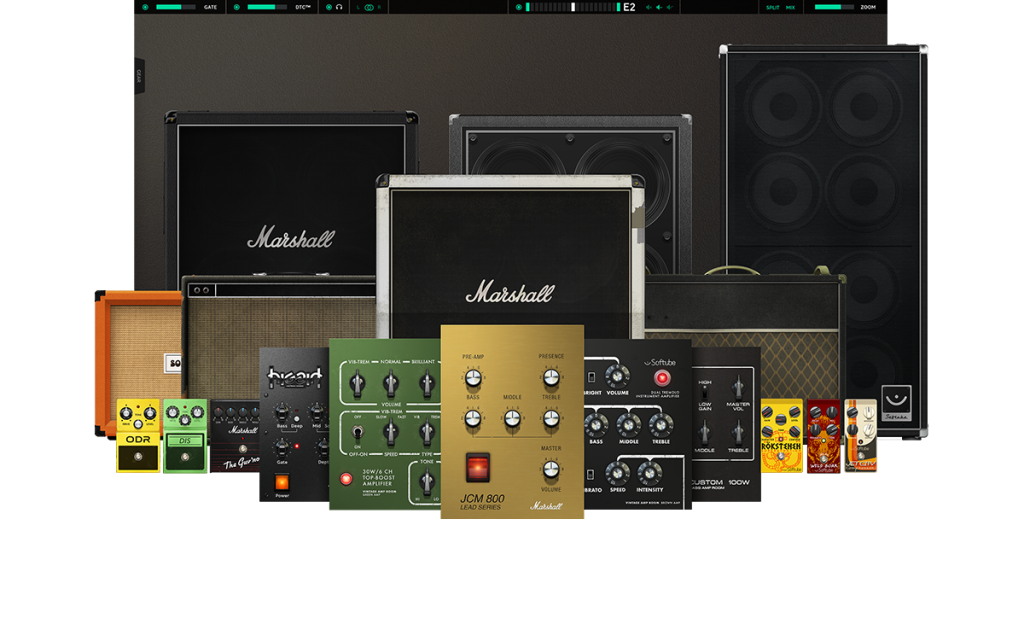
Task: Click the red pilot light on Softube amp
Action: pos(662,377)
